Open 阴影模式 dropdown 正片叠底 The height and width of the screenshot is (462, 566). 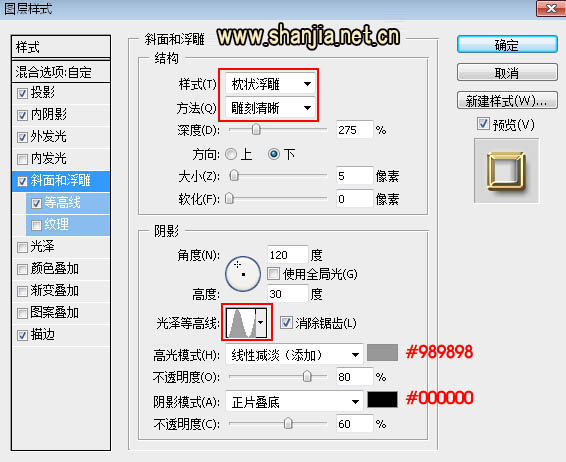coord(294,402)
